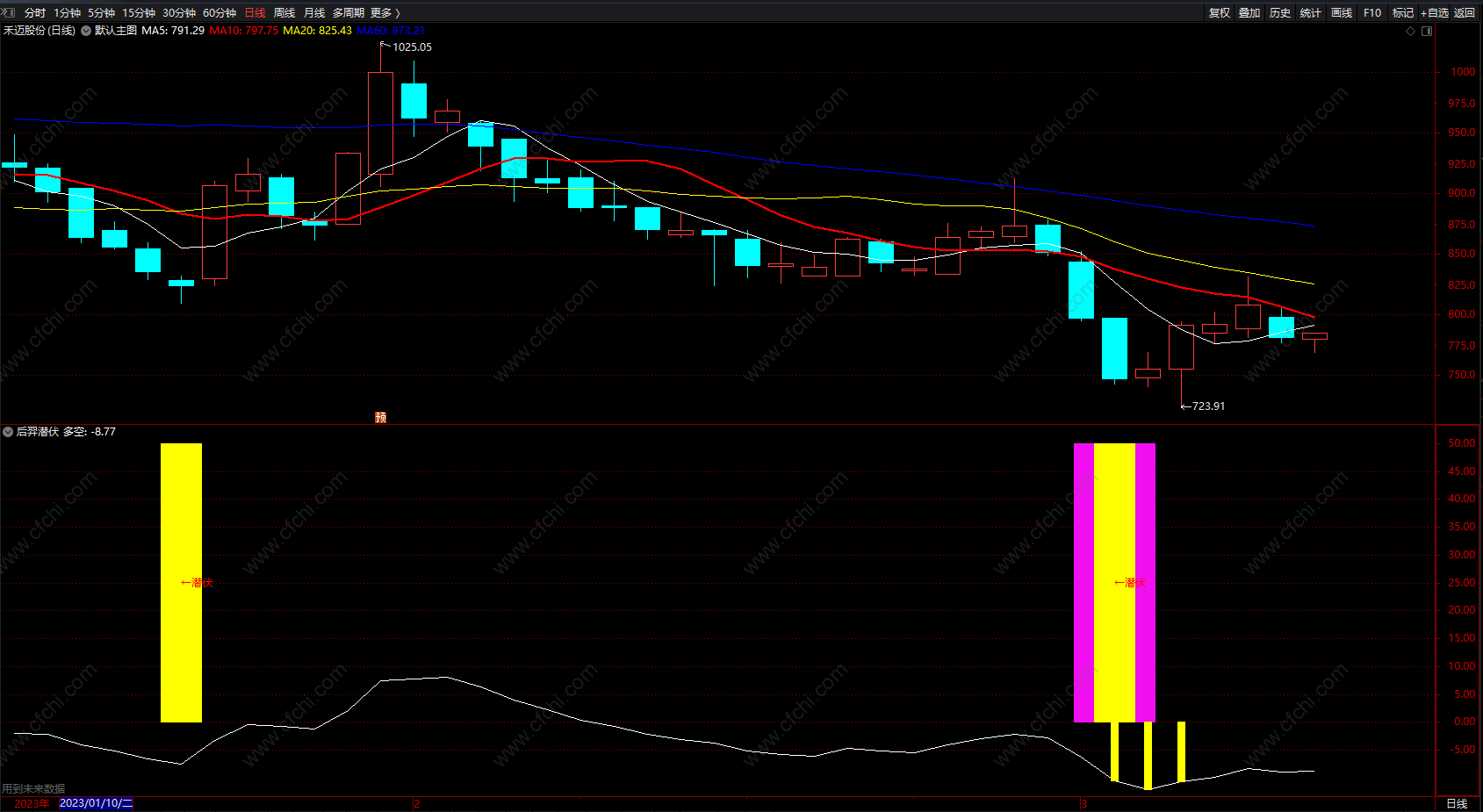1483x812 pixels.
Task: Click the yellow MA20: 825.43 label
Action: (x=318, y=31)
